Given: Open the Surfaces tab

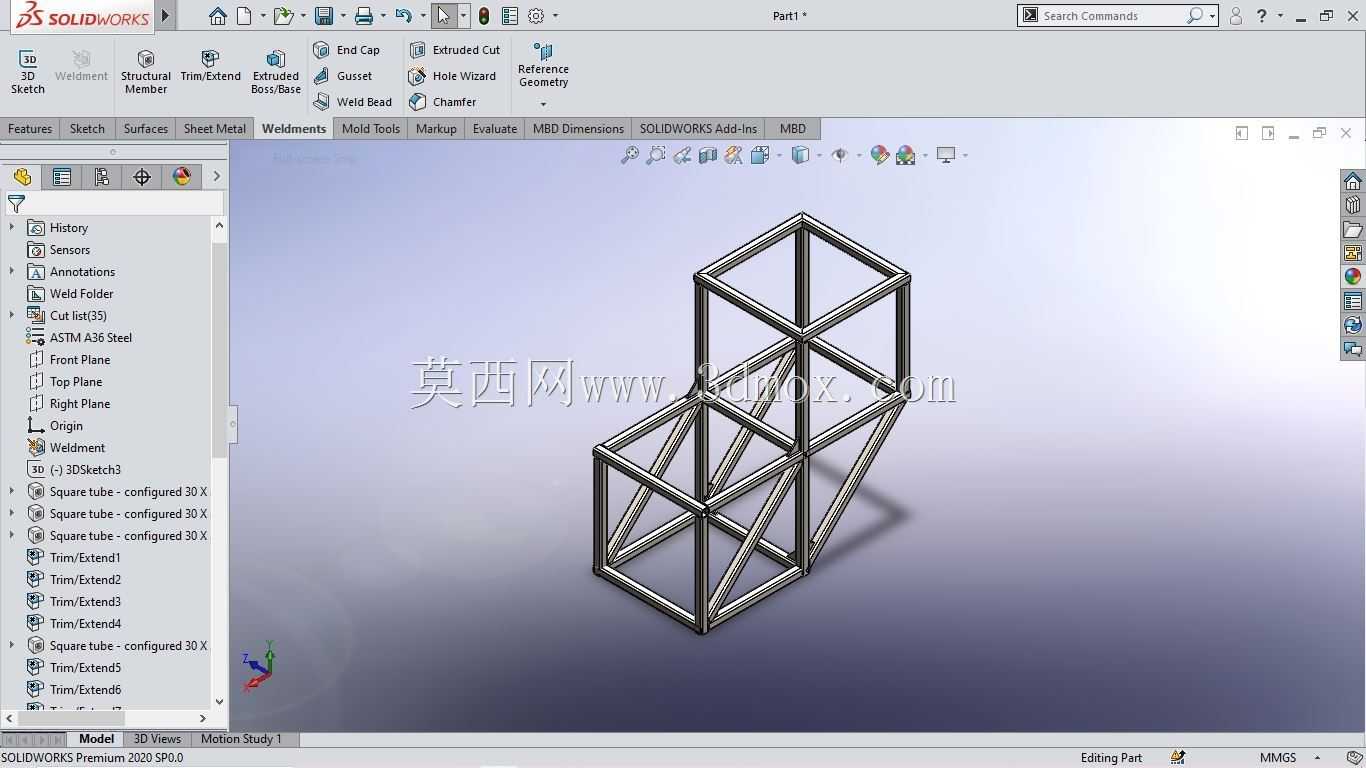Looking at the screenshot, I should pos(146,129).
